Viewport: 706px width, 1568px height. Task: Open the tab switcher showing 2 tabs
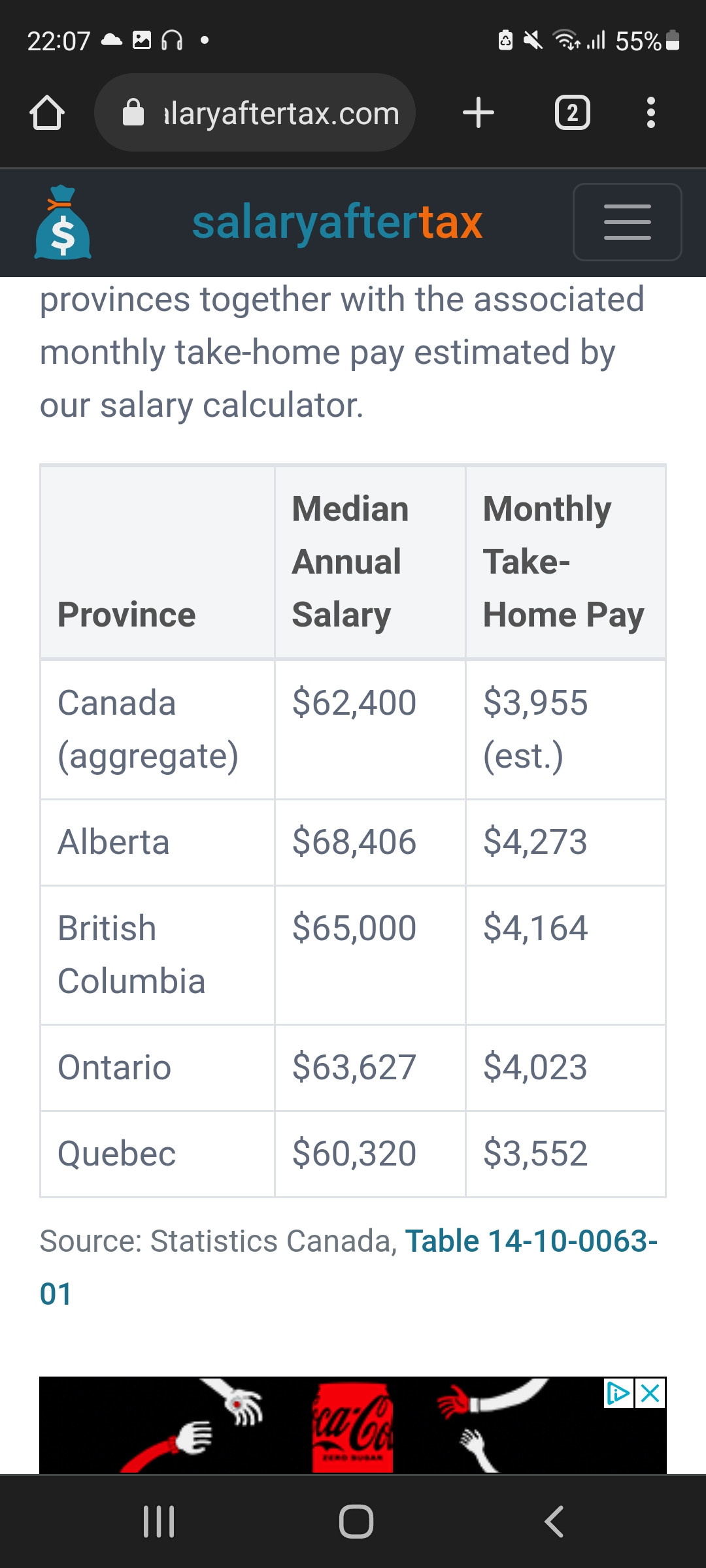(x=572, y=113)
